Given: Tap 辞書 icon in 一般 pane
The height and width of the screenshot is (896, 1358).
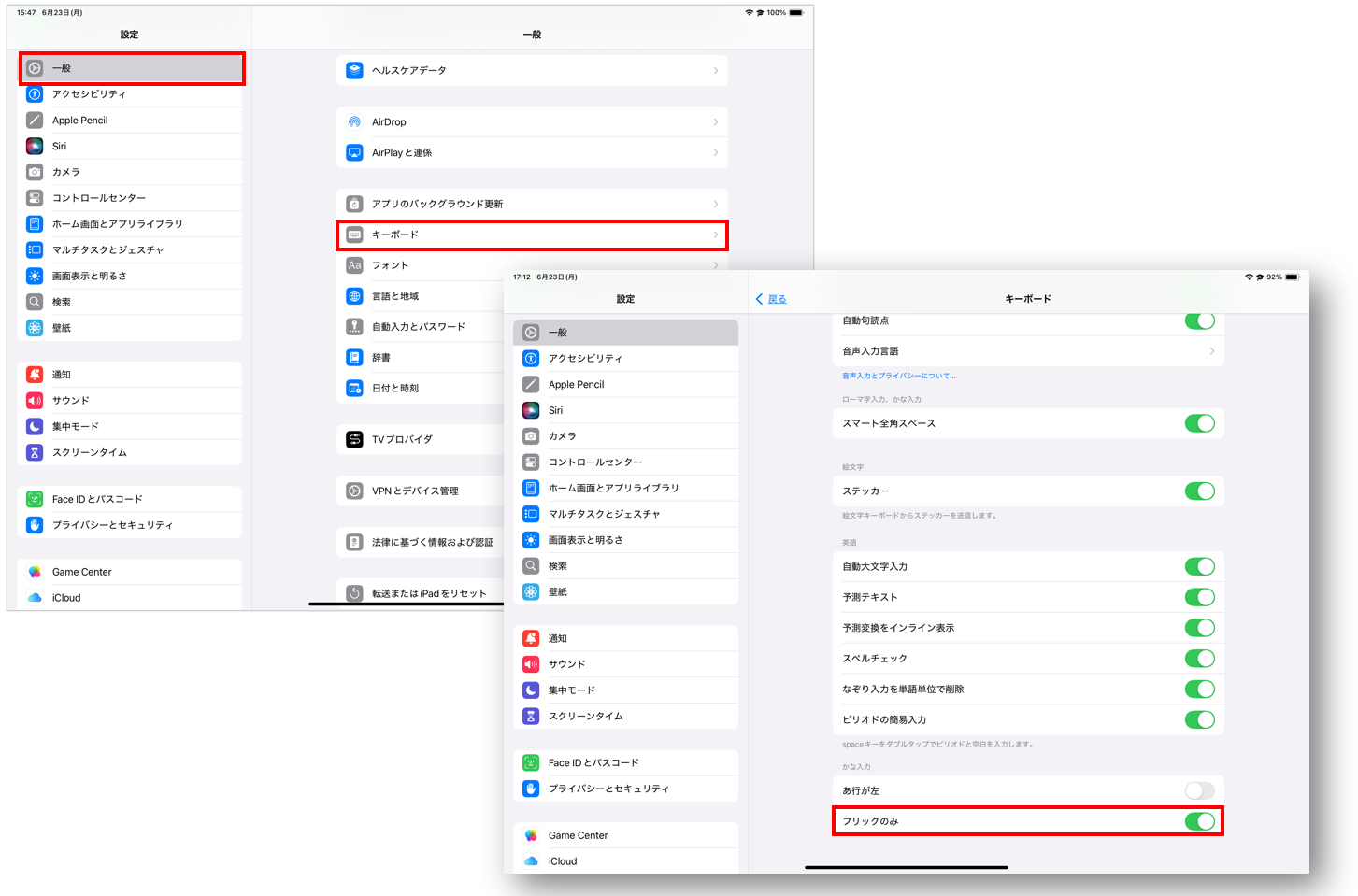Looking at the screenshot, I should click(354, 358).
